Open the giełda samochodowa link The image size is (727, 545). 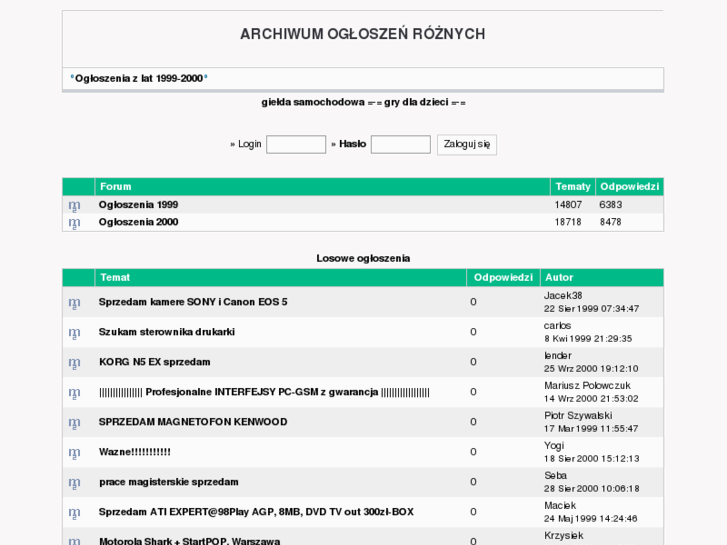[x=313, y=102]
